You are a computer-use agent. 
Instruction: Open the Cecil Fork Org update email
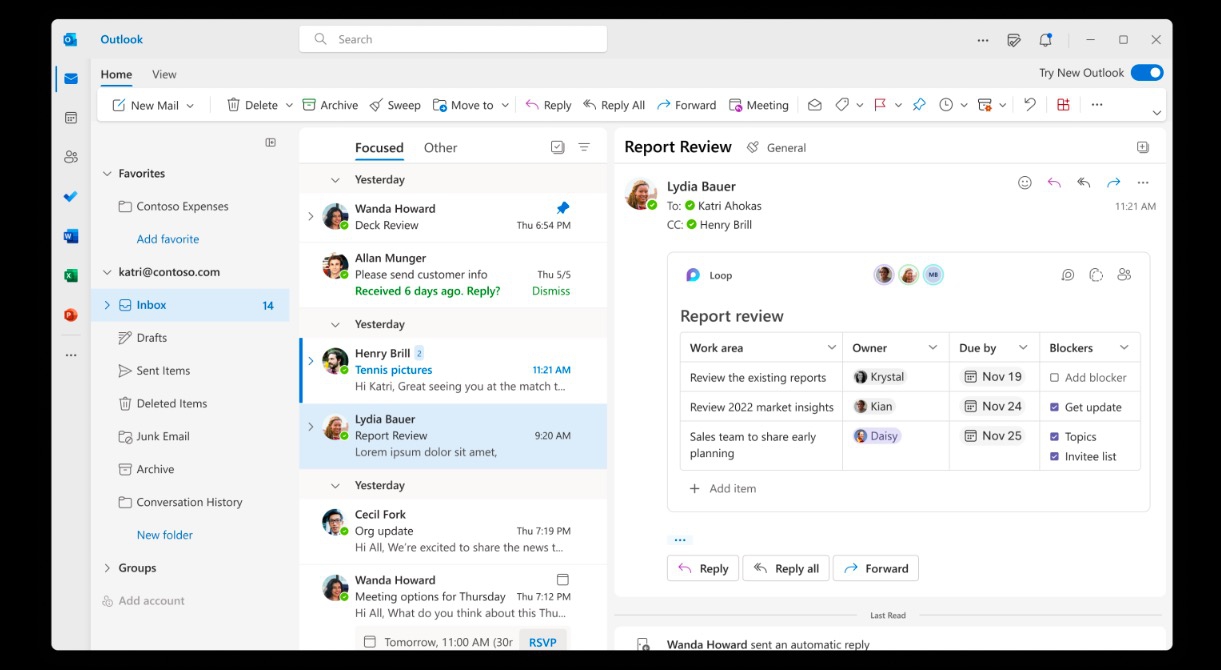pos(454,531)
